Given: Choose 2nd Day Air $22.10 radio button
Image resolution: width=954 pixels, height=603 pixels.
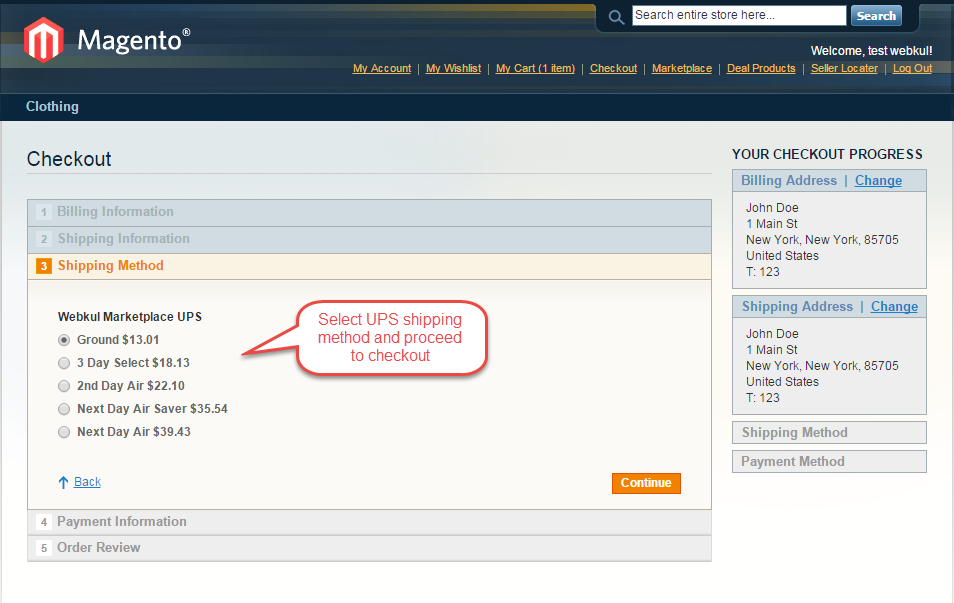Looking at the screenshot, I should 64,386.
